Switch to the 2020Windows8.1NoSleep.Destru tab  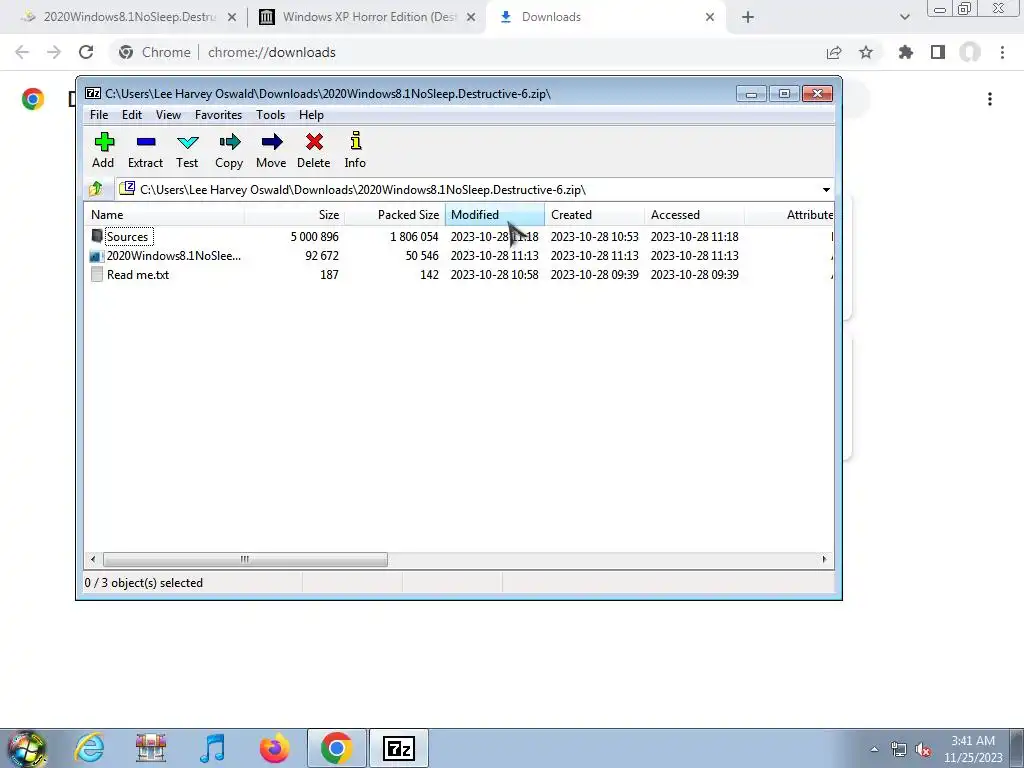(129, 17)
